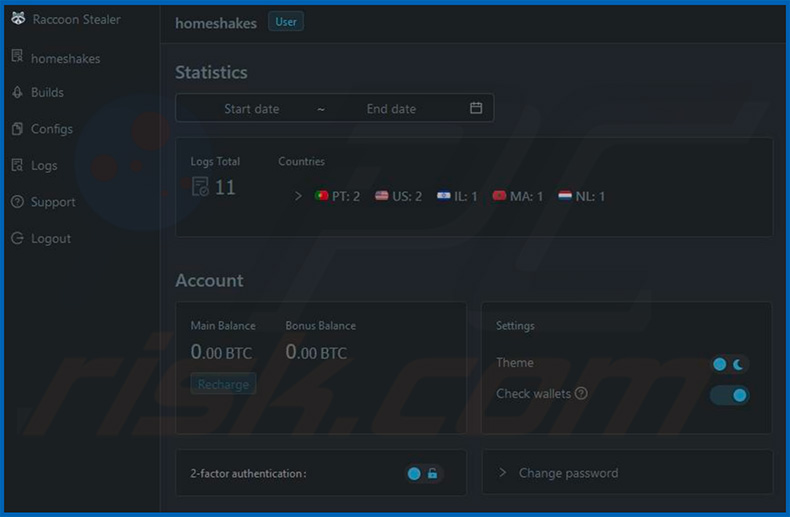Click the Raccoon Stealer title text
The image size is (790, 517).
(77, 19)
